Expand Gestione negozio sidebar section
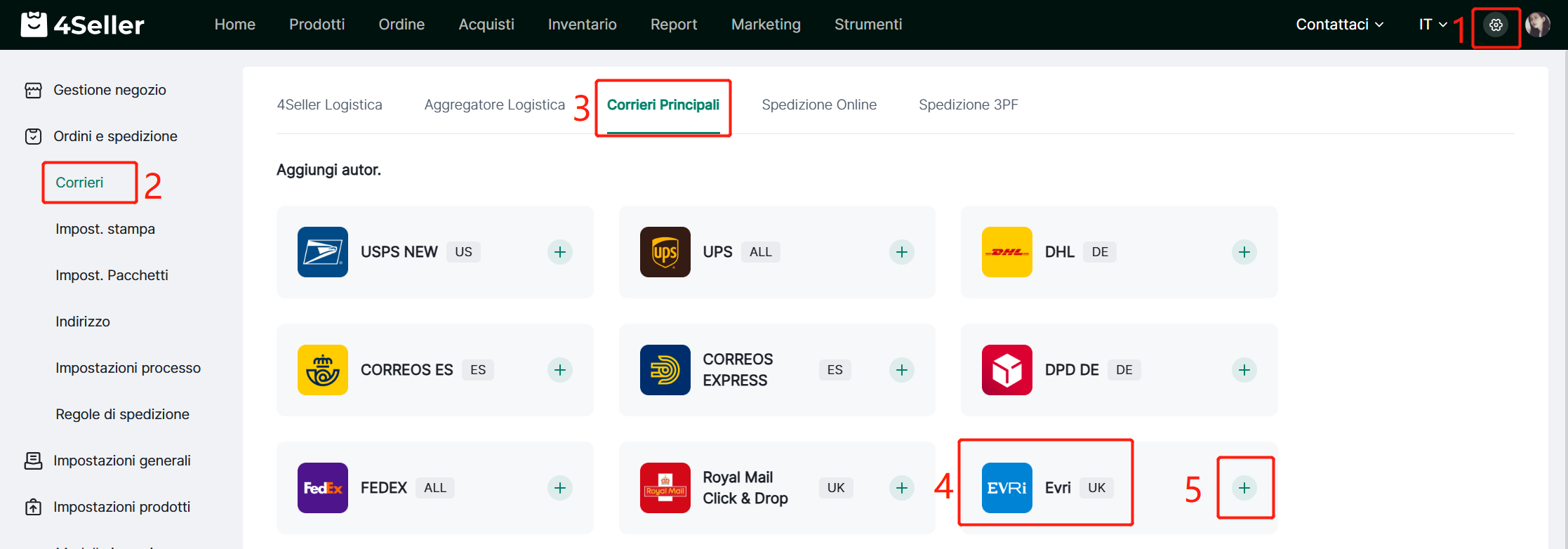This screenshot has width=1568, height=549. [109, 90]
